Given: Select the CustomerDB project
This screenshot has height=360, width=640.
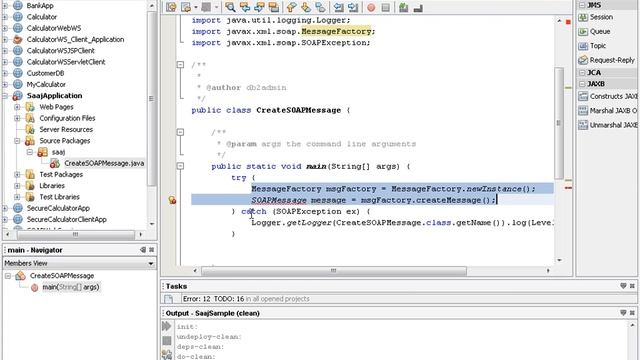Looking at the screenshot, I should click(45, 73).
